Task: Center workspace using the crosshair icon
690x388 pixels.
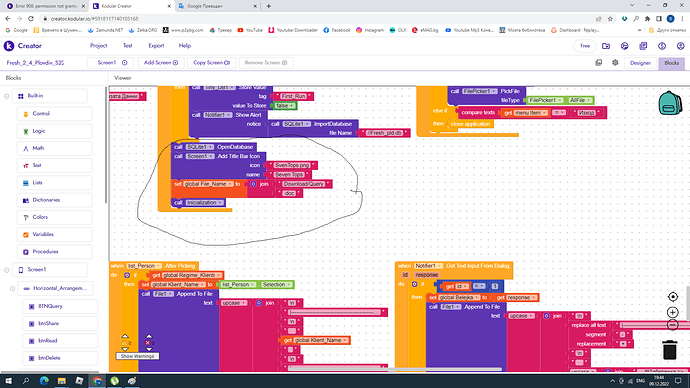Action: pyautogui.click(x=672, y=297)
